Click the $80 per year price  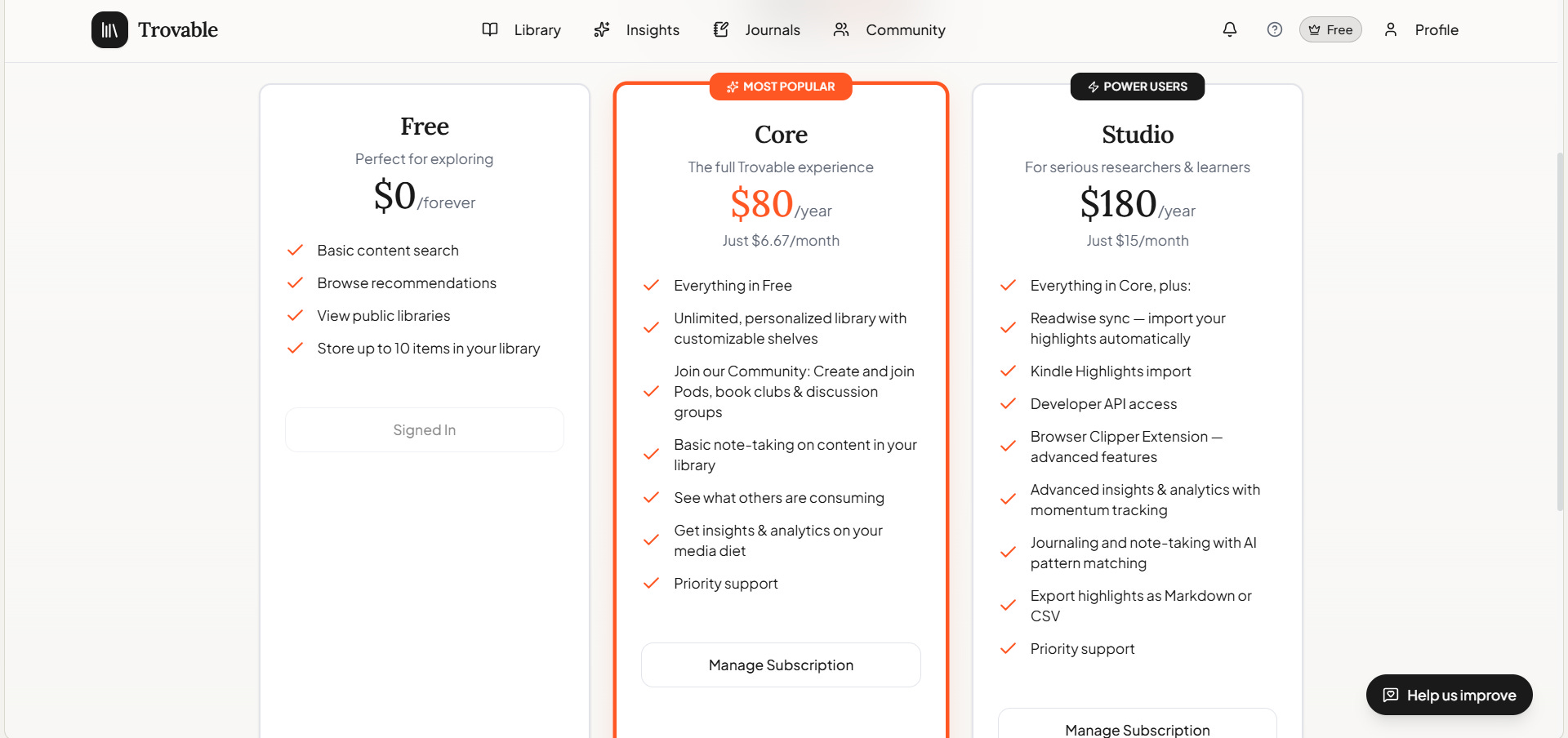781,203
